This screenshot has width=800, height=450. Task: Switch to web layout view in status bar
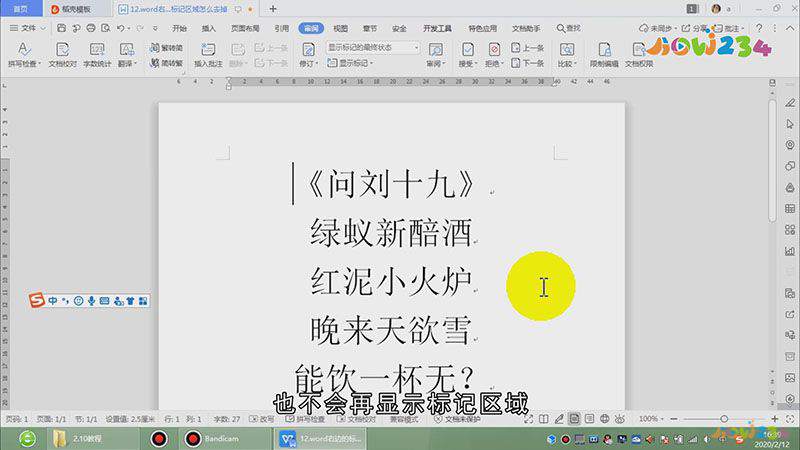605,419
